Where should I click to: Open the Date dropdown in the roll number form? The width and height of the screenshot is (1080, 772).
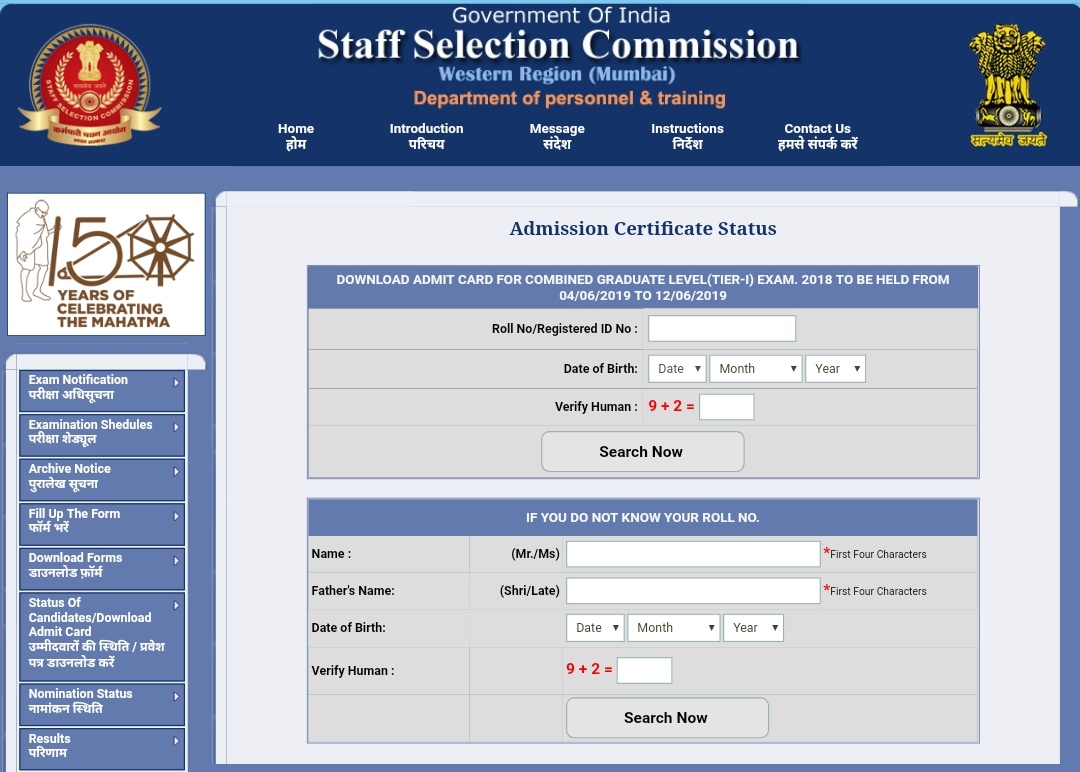[678, 368]
